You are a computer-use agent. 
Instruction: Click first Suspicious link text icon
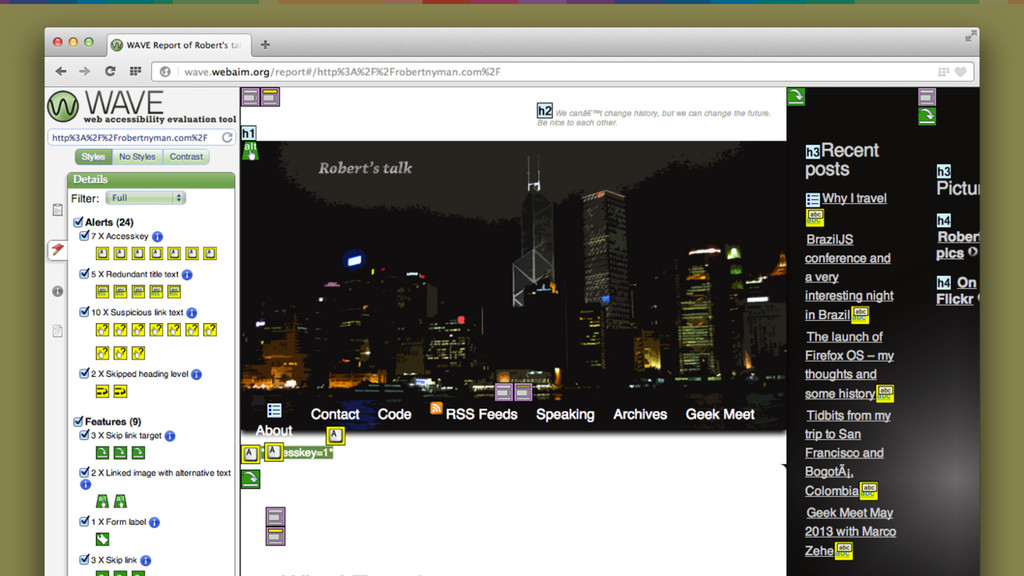(x=103, y=330)
